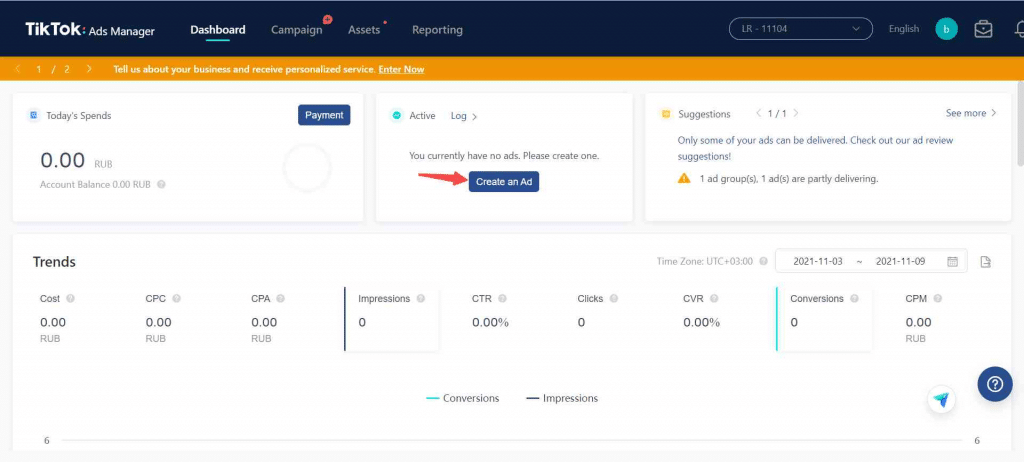Viewport: 1024px width, 462px height.
Task: Show Account Balance help tooltip icon
Action: coord(161,184)
